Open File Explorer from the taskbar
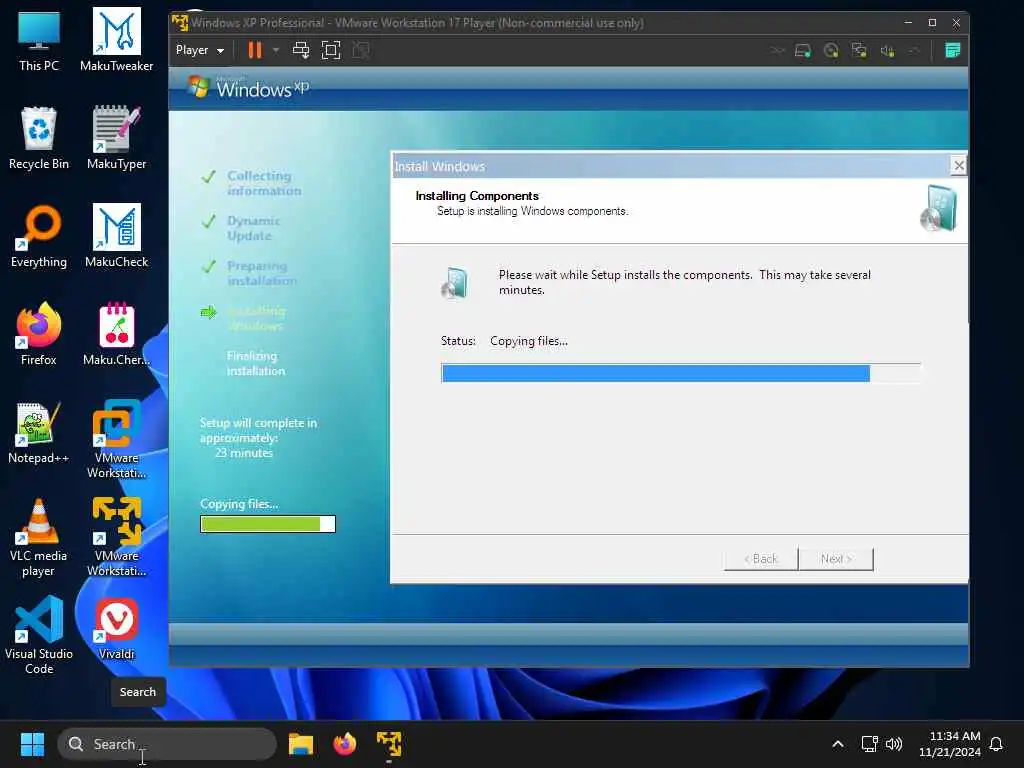The height and width of the screenshot is (768, 1024). click(301, 744)
